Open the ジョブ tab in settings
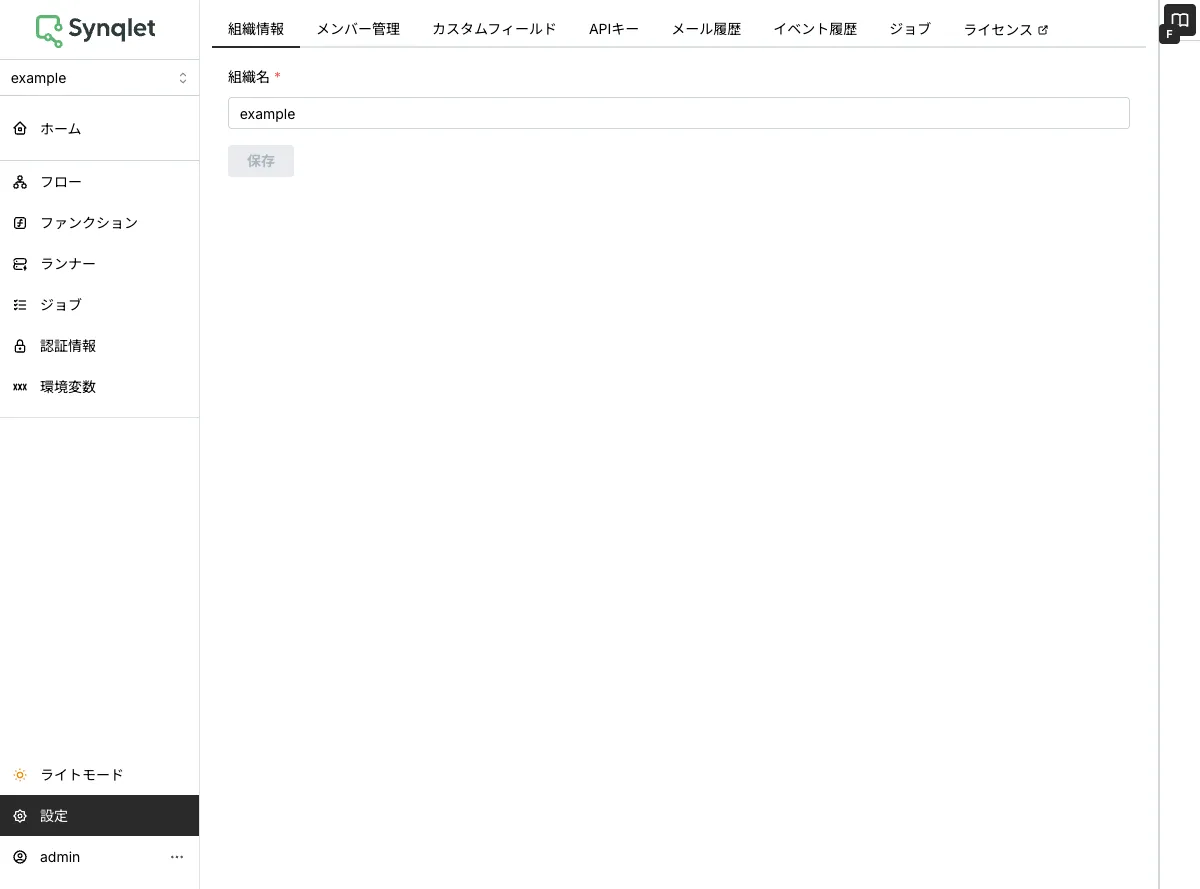Viewport: 1200px width, 889px height. click(x=910, y=29)
